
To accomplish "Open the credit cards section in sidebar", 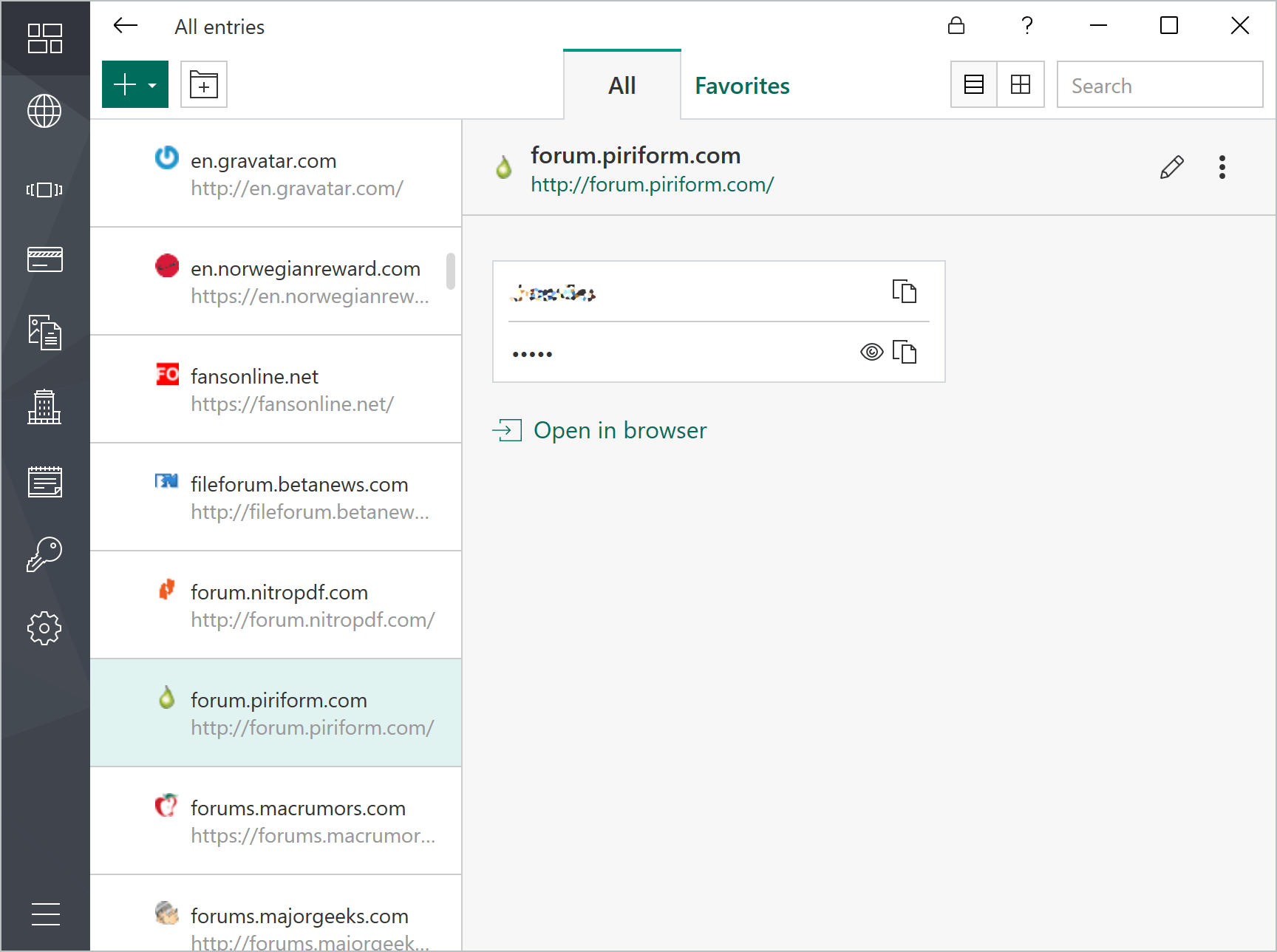I will [x=45, y=259].
